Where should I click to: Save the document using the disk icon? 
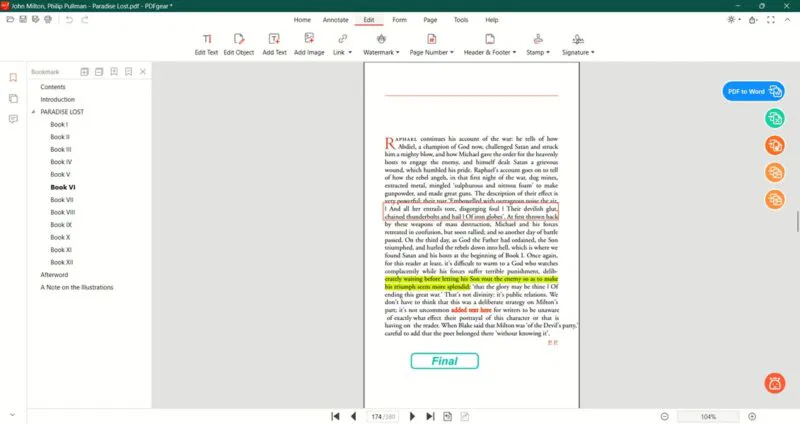tap(23, 19)
